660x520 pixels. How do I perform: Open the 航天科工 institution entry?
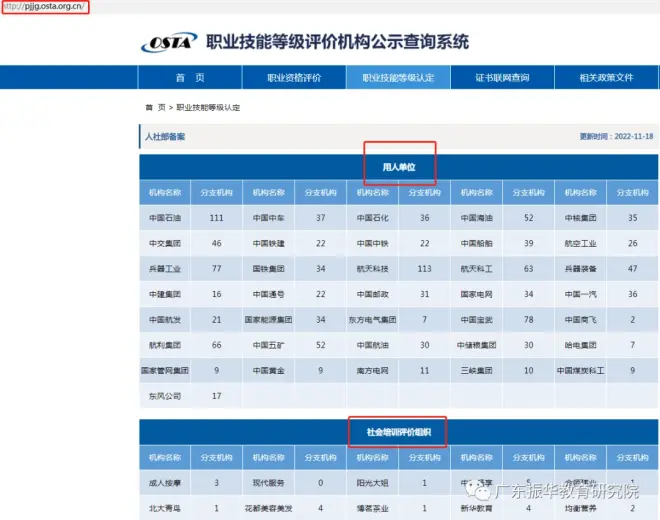pos(476,269)
